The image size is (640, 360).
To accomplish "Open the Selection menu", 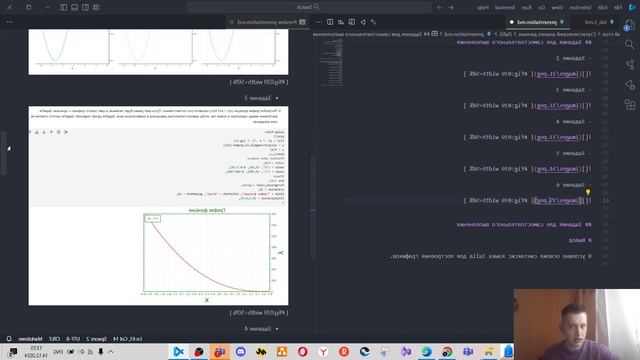I will click(x=580, y=7).
